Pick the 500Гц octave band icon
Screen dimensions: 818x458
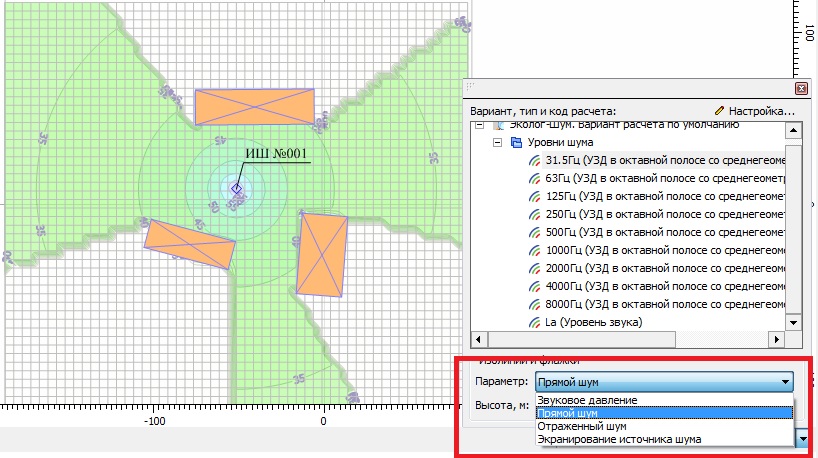tap(536, 233)
